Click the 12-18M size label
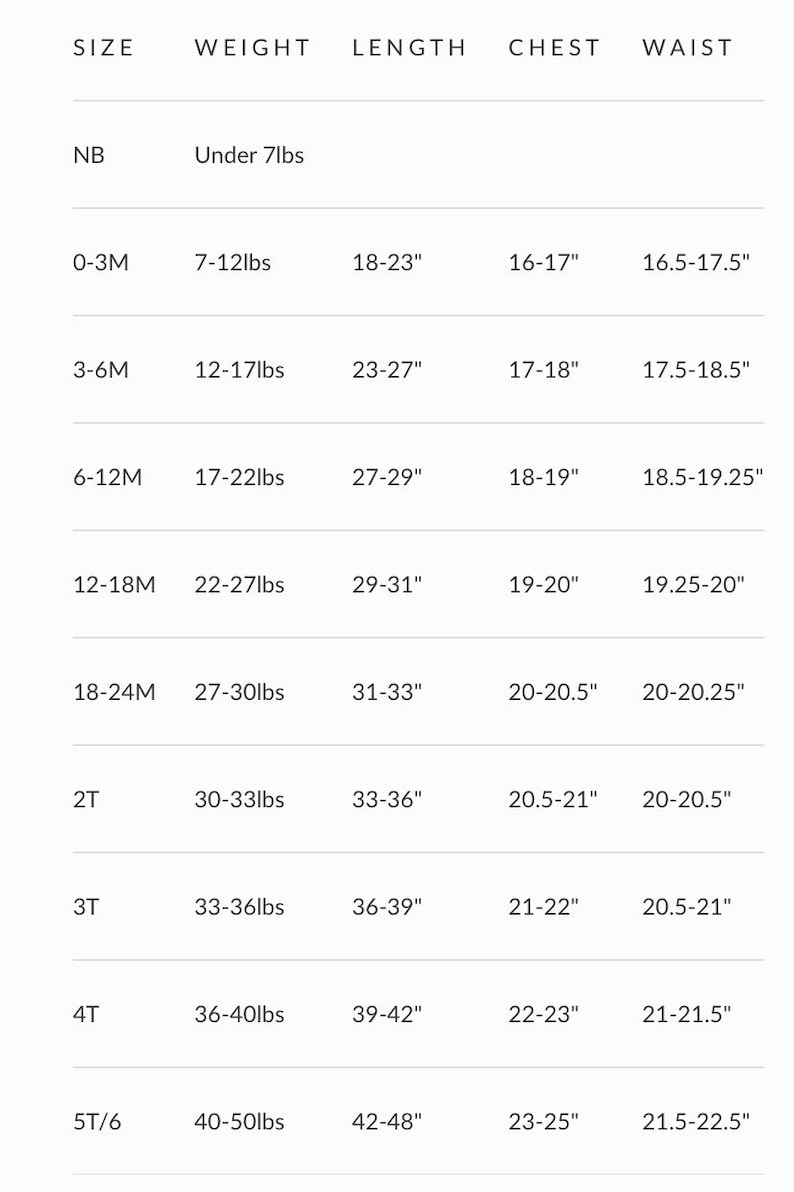Screen dimensions: 794x1192 click(x=114, y=585)
